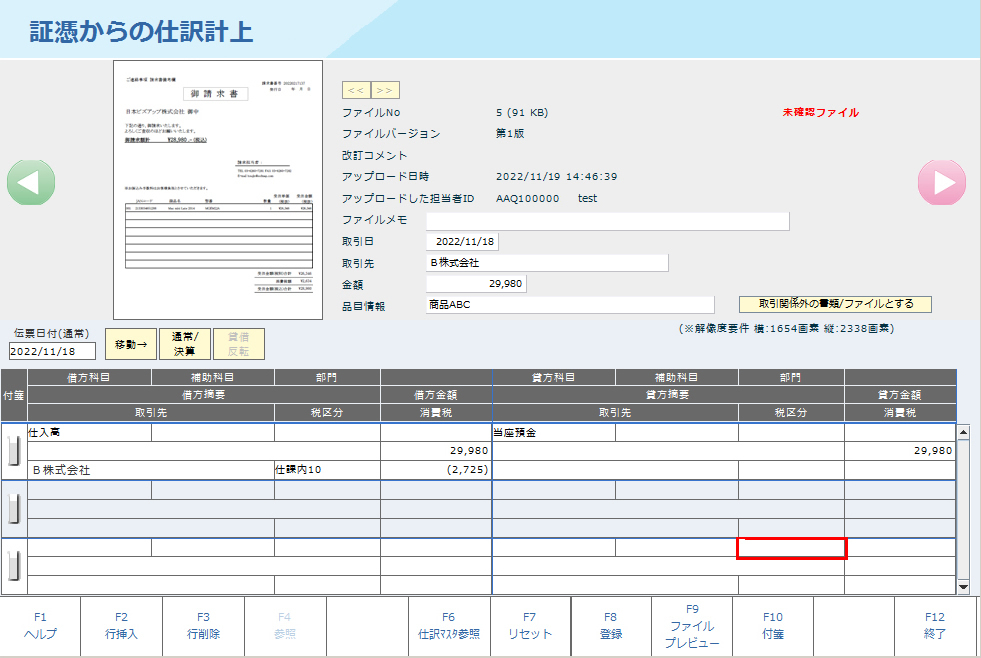The width and height of the screenshot is (981, 658).
Task: Edit the 金額 field showing 29,980
Action: 476,284
